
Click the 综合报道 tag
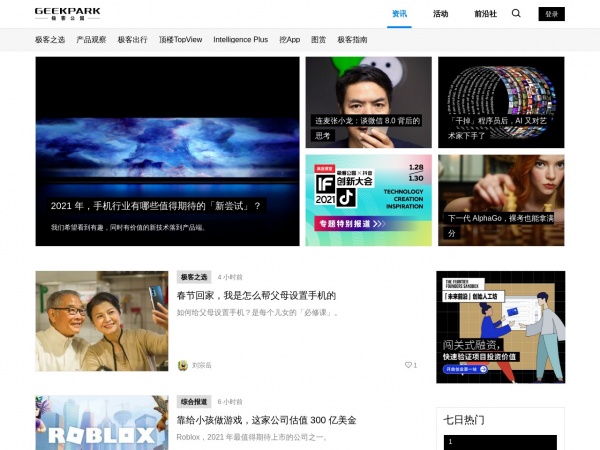point(194,402)
